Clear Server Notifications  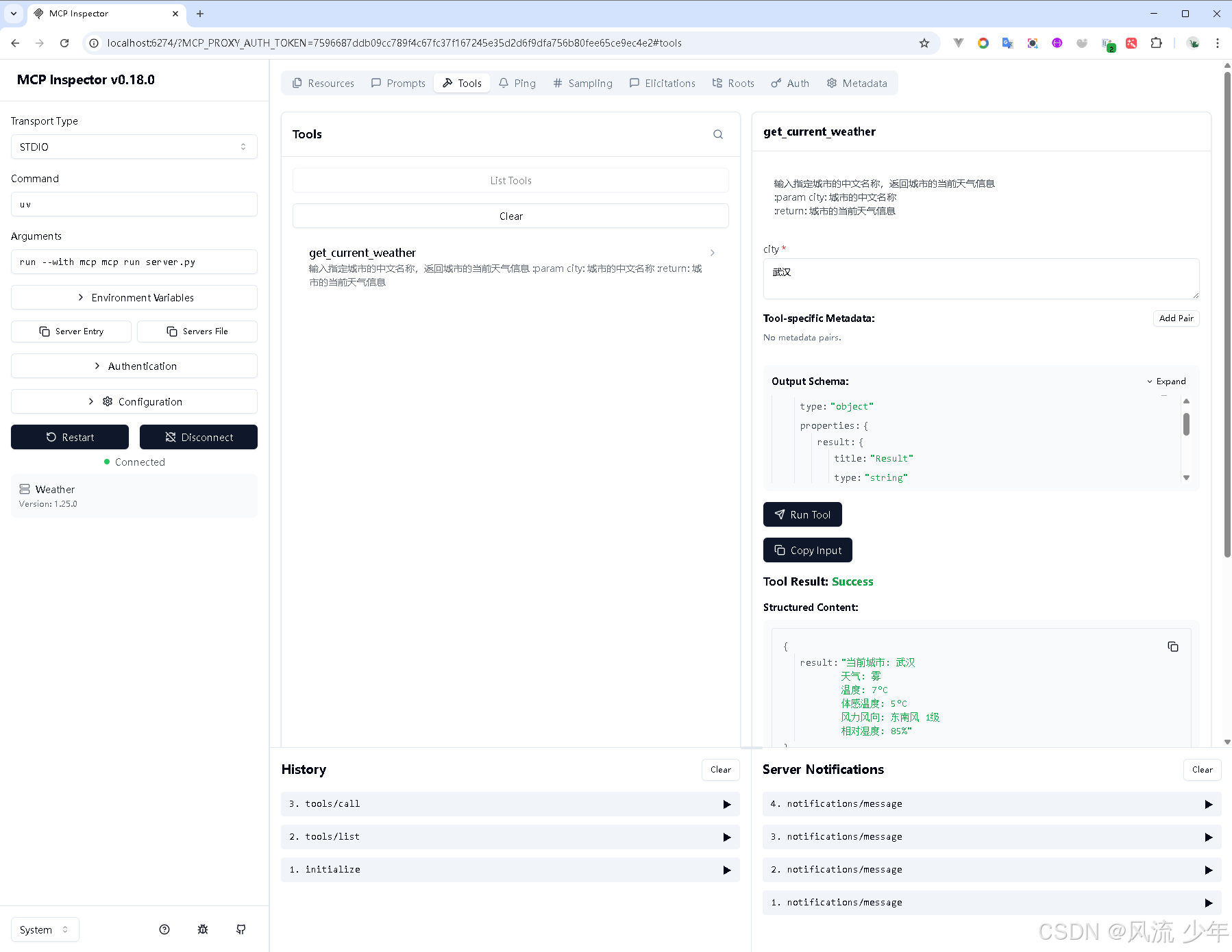click(1203, 771)
